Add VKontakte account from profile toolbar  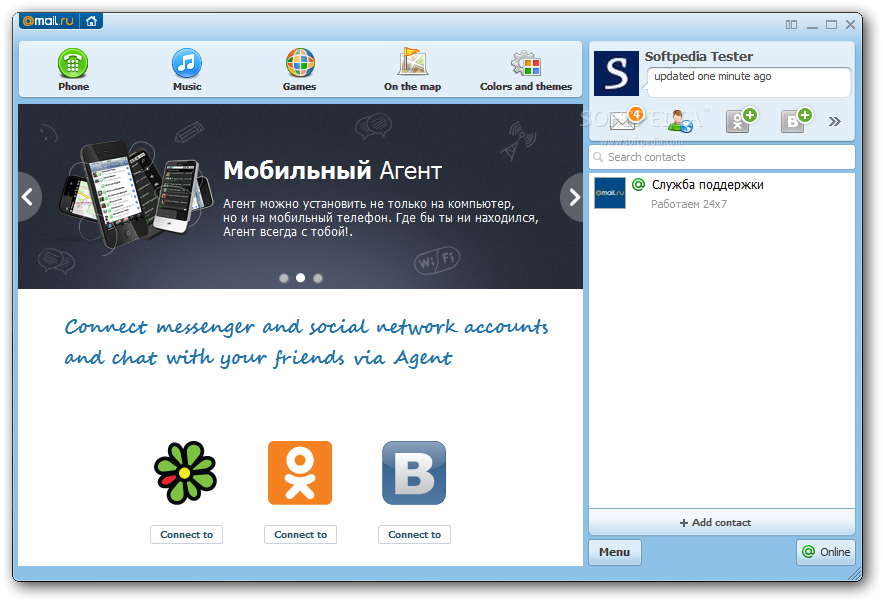pyautogui.click(x=796, y=119)
